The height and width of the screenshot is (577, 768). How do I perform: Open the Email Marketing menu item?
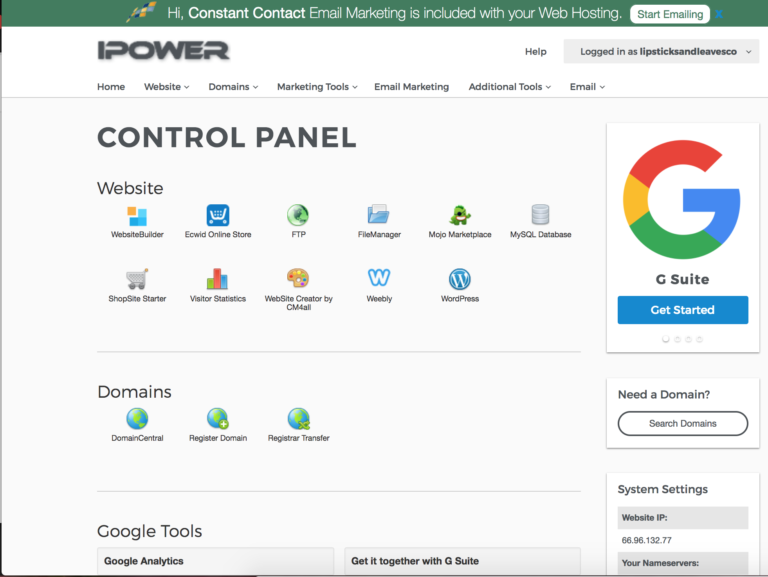tap(411, 87)
